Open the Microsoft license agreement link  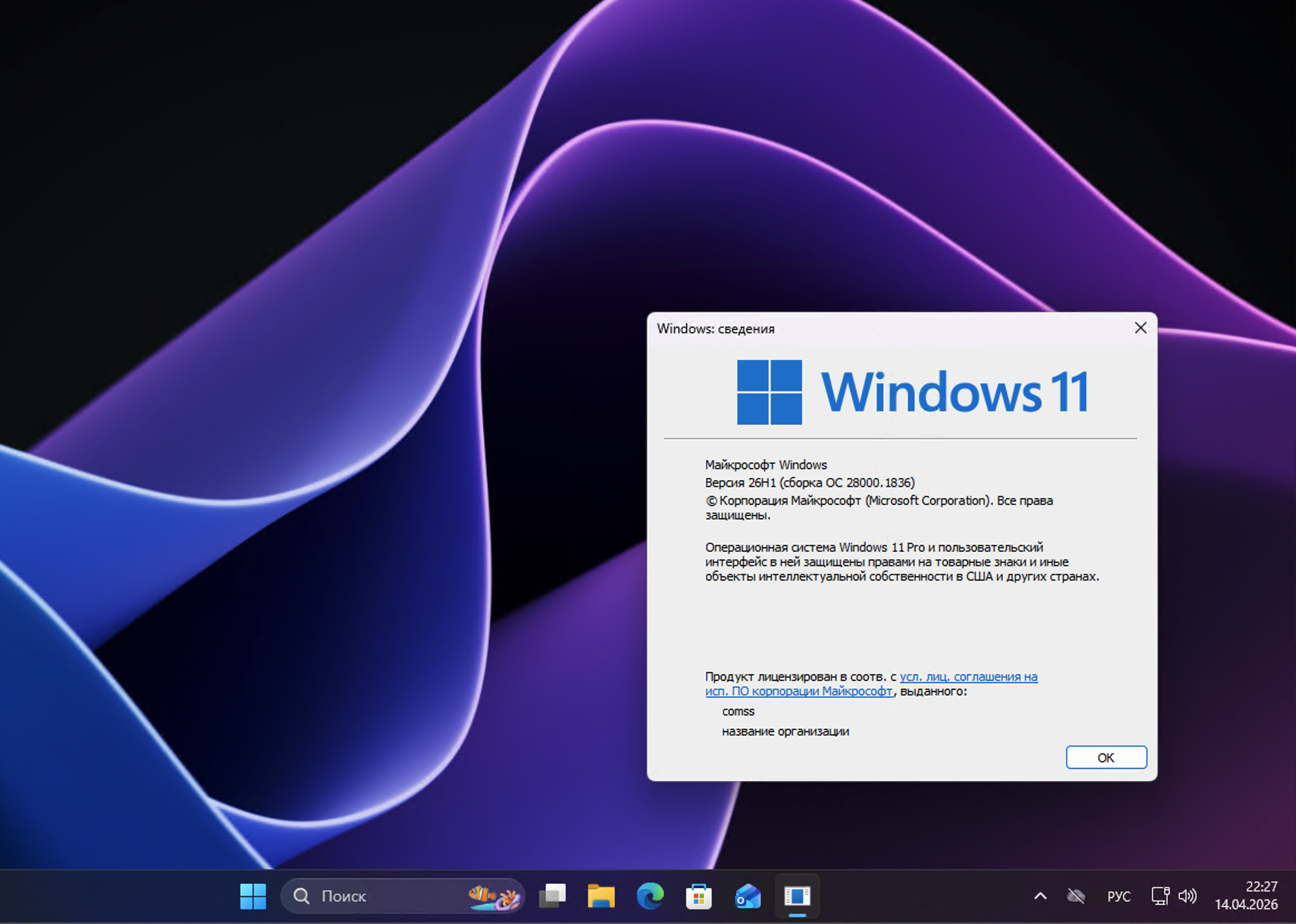(x=967, y=677)
